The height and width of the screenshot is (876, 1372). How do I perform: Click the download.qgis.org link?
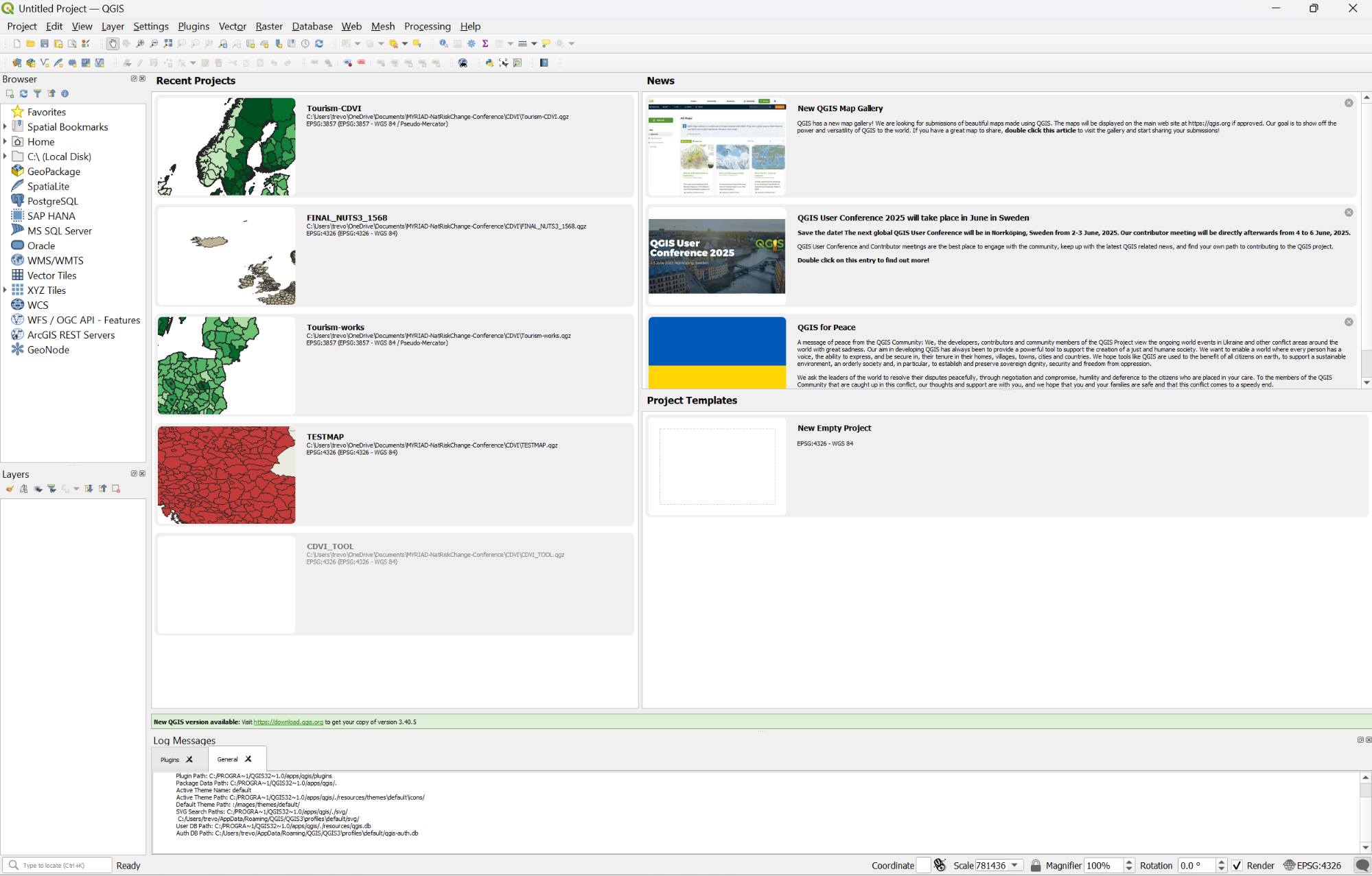point(288,722)
